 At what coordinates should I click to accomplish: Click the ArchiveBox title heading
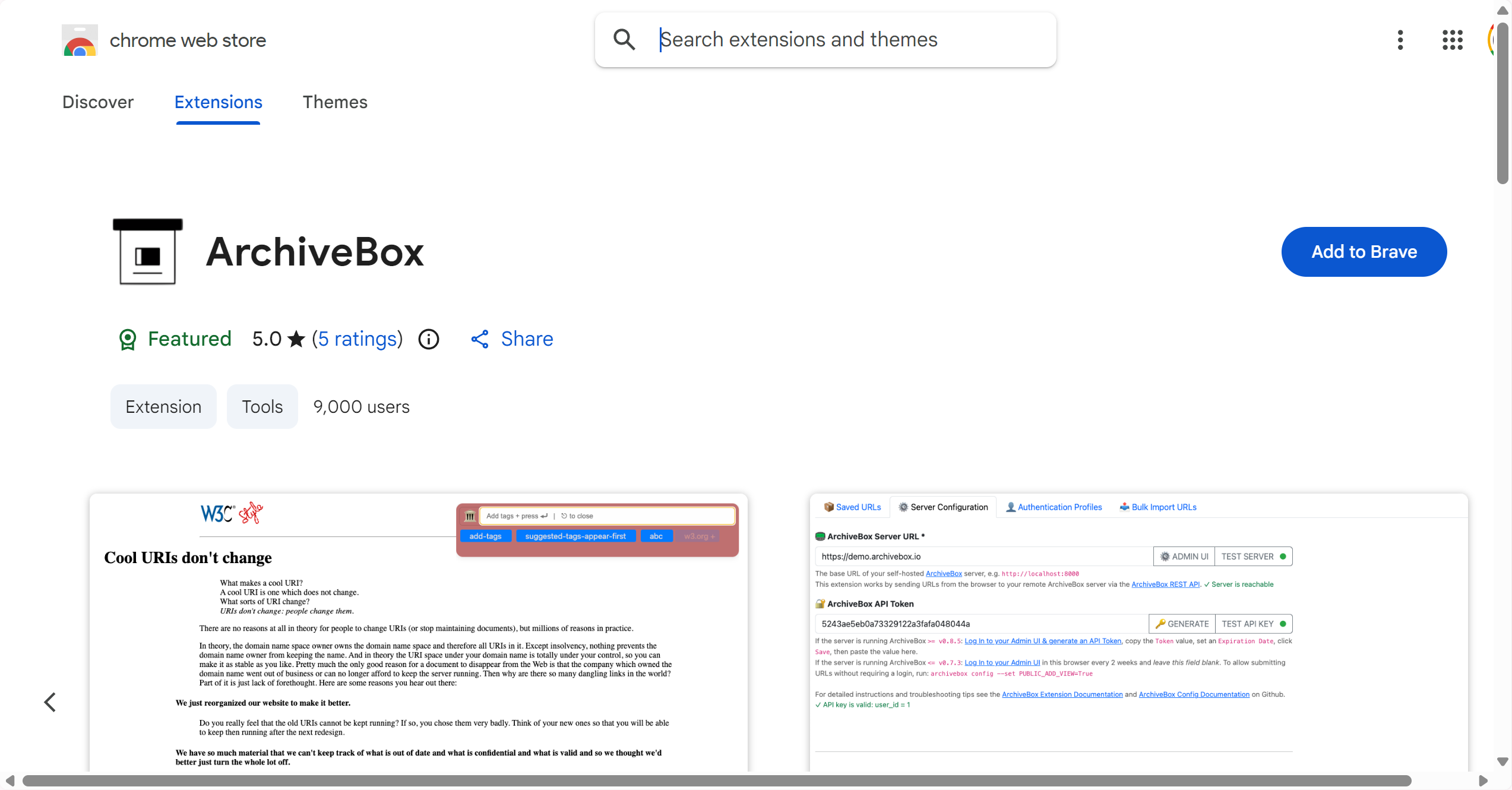pos(315,252)
